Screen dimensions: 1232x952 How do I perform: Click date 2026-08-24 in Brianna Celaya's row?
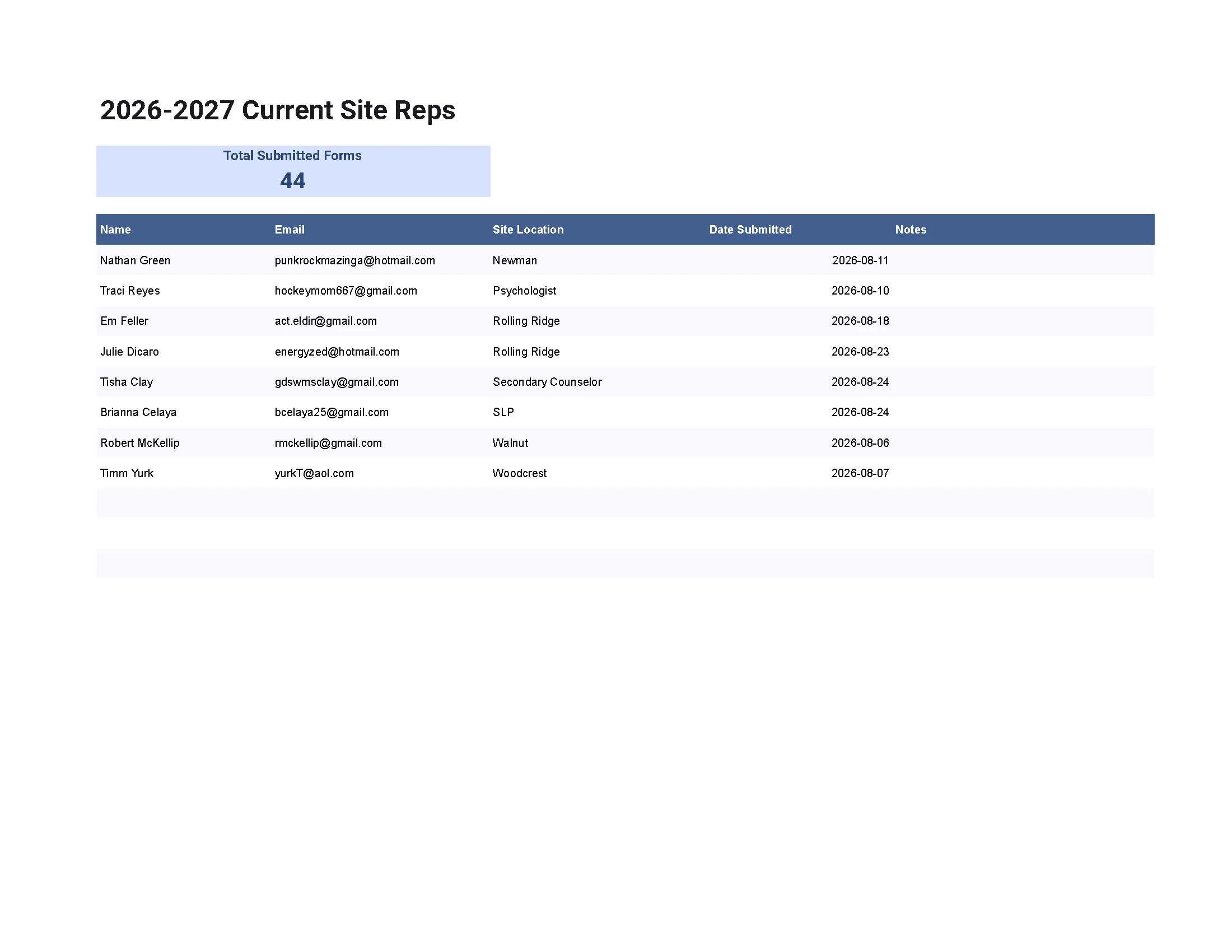click(x=860, y=412)
